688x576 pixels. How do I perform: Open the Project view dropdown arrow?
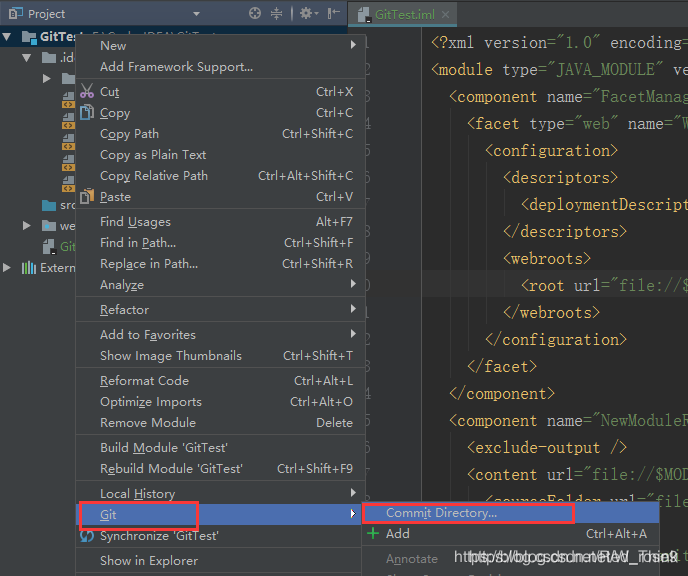point(196,14)
